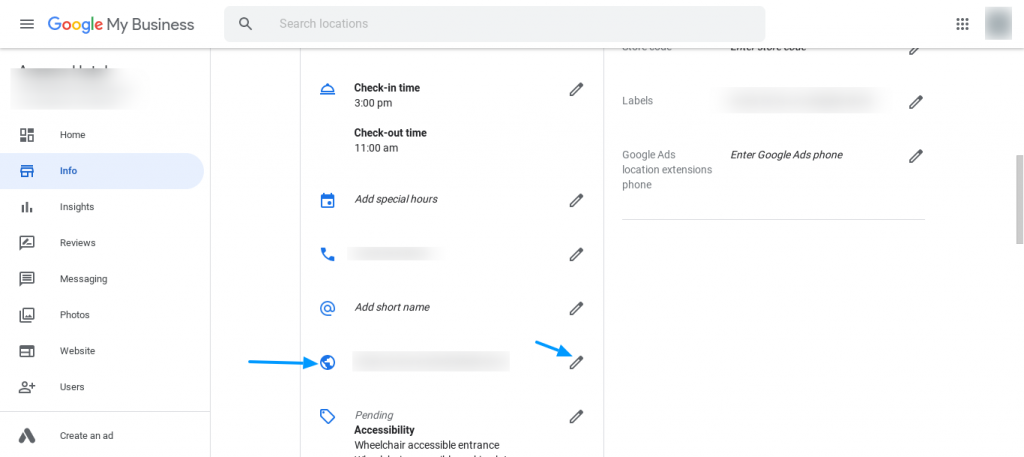
Task: Click the Reviews icon in sidebar
Action: click(x=27, y=243)
